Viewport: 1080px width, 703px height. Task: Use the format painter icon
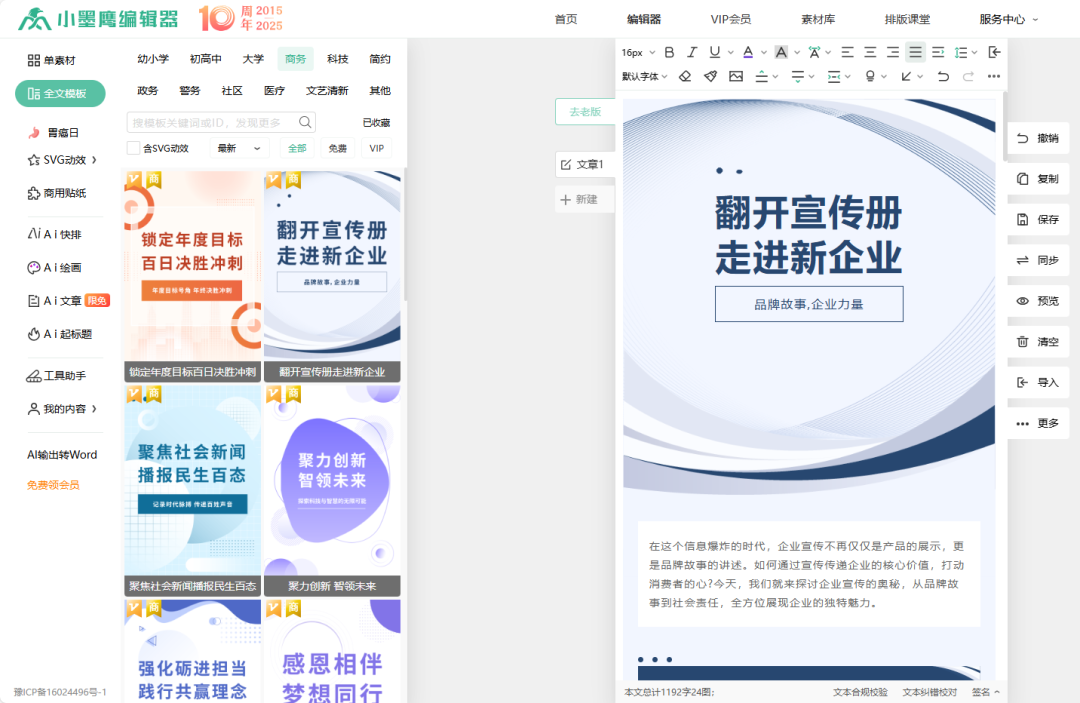tap(712, 76)
